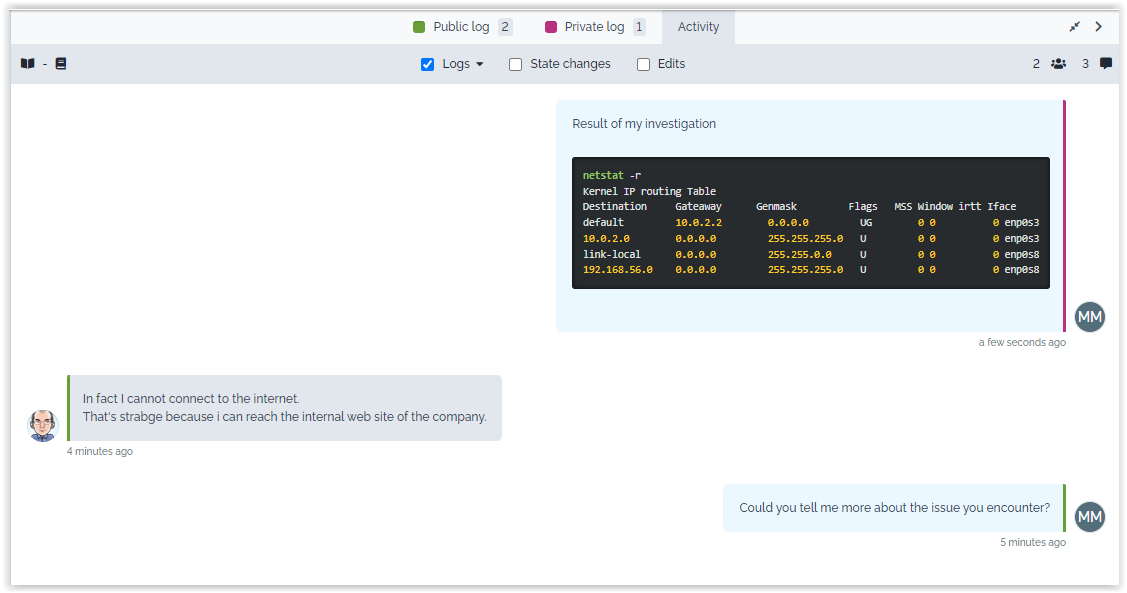1127x593 pixels.
Task: Click the collapse panel arrows icon
Action: point(1075,27)
